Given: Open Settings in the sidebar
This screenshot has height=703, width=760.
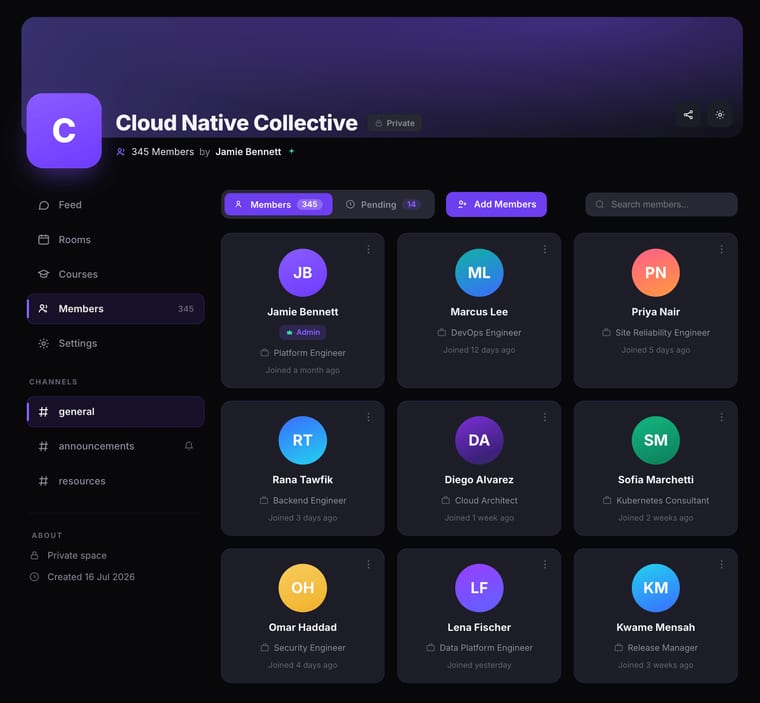Looking at the screenshot, I should pyautogui.click(x=115, y=343).
